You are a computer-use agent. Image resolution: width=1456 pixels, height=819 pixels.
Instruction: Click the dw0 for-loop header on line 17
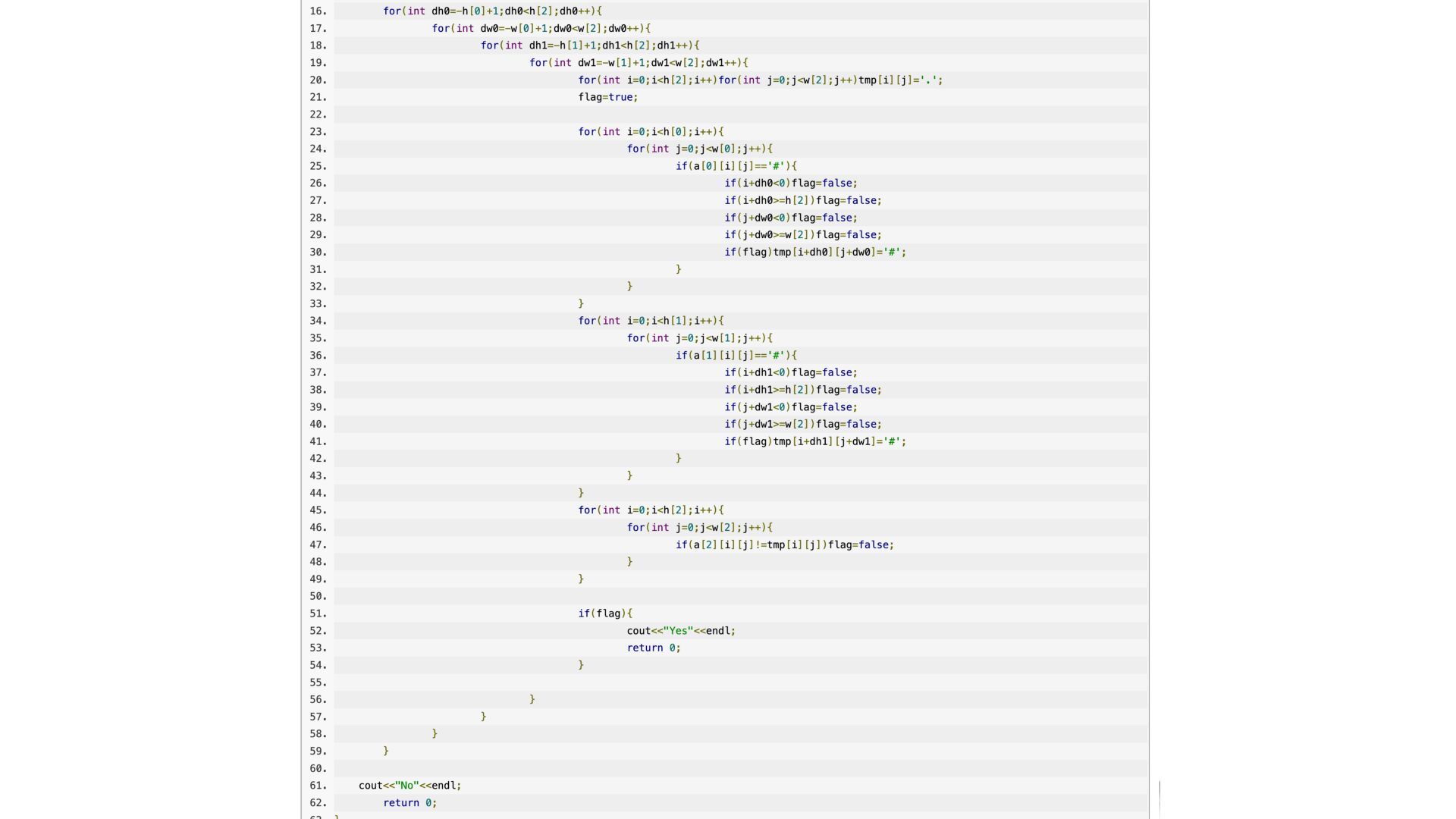point(541,29)
